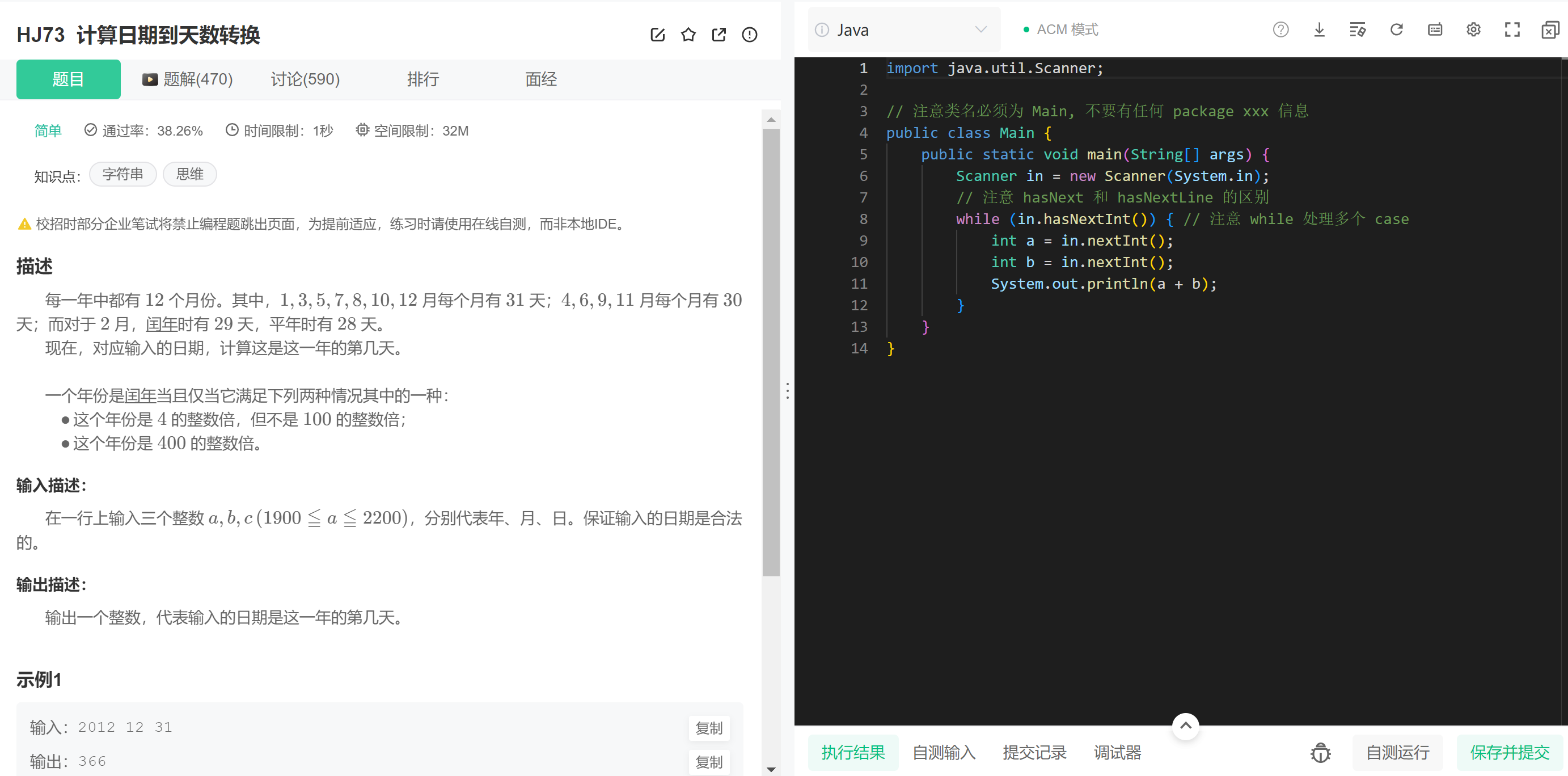Viewport: 1568px width, 776px height.
Task: Copy the example input with 复制
Action: (709, 728)
